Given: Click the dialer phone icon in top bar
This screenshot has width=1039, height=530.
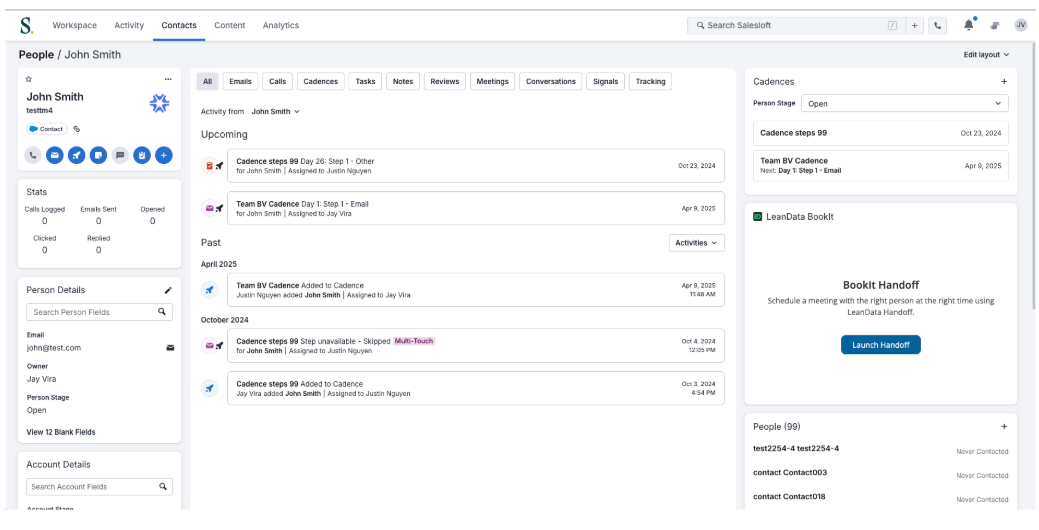Looking at the screenshot, I should [x=937, y=26].
